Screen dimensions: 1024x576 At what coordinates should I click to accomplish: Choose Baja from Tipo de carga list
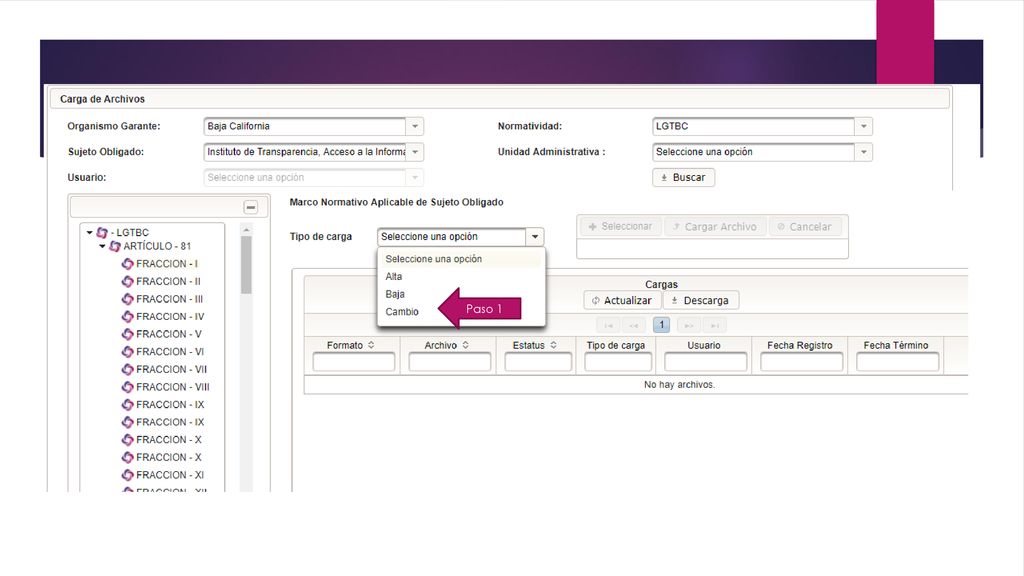coord(461,294)
